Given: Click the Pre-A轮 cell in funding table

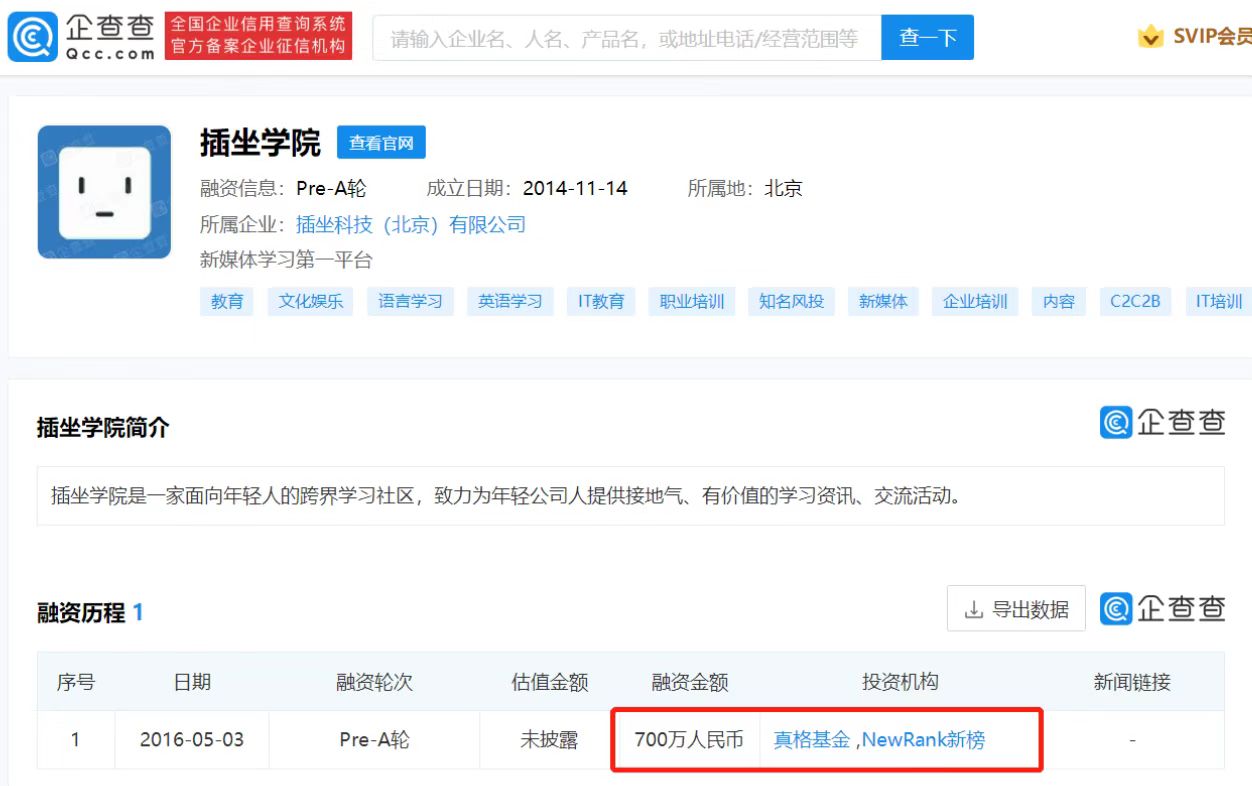Looking at the screenshot, I should coord(374,740).
